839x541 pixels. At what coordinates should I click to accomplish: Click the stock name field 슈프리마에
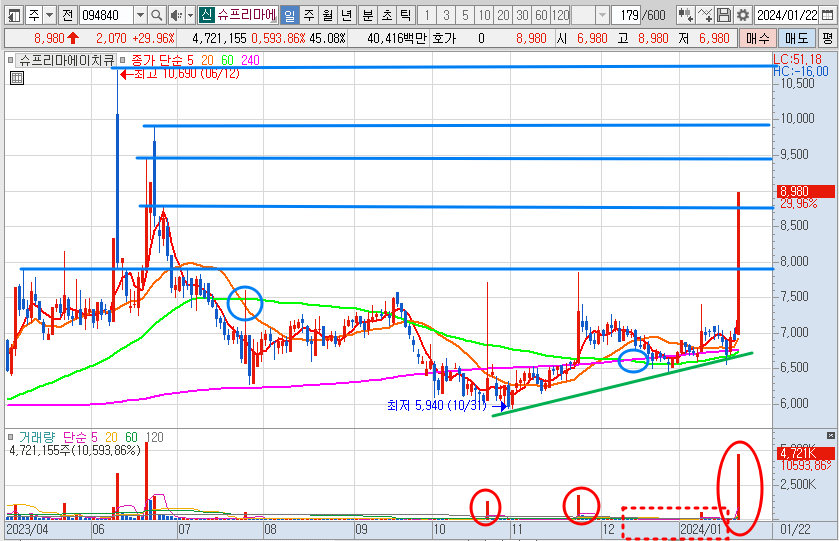coord(247,15)
